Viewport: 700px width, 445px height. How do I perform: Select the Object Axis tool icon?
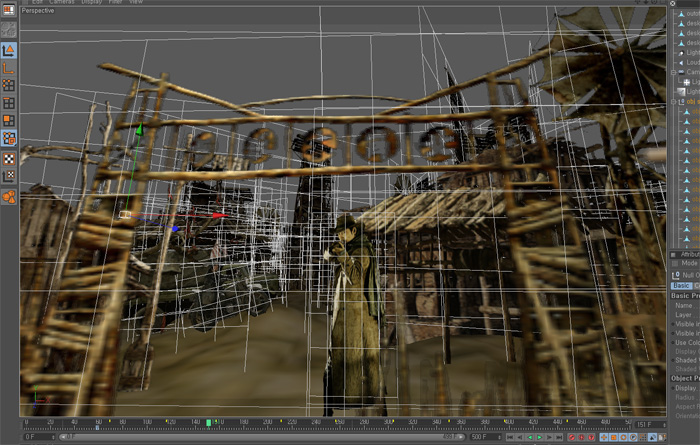tap(8, 68)
